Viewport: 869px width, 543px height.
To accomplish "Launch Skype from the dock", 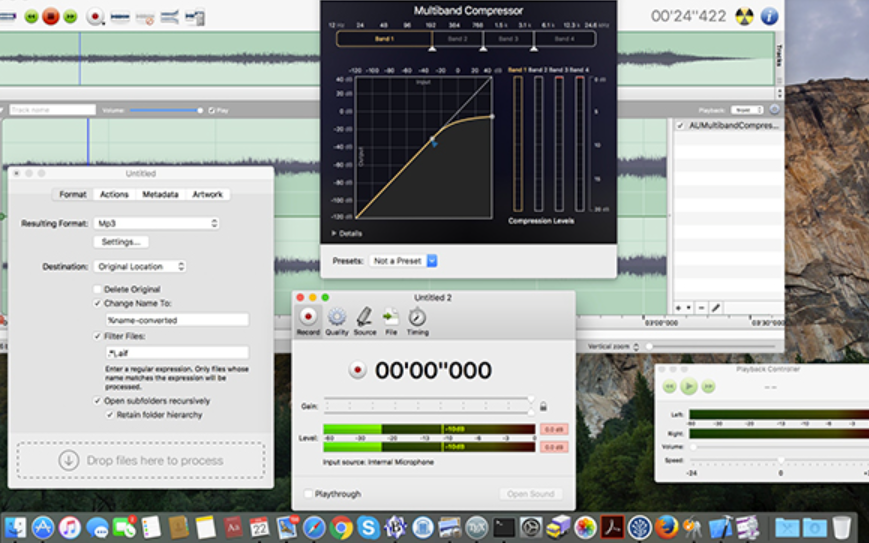I will (368, 527).
